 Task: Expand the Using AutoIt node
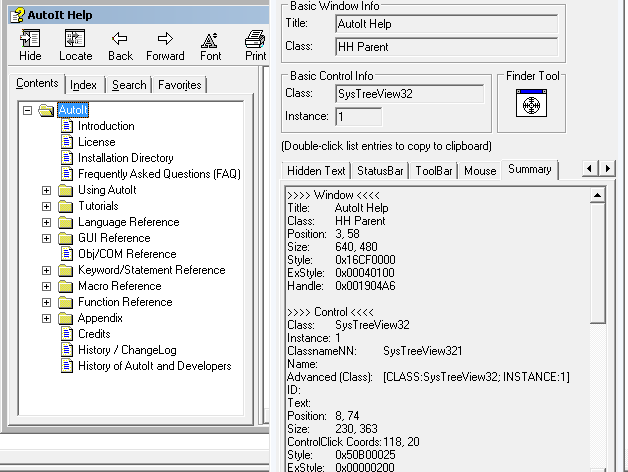click(46, 190)
